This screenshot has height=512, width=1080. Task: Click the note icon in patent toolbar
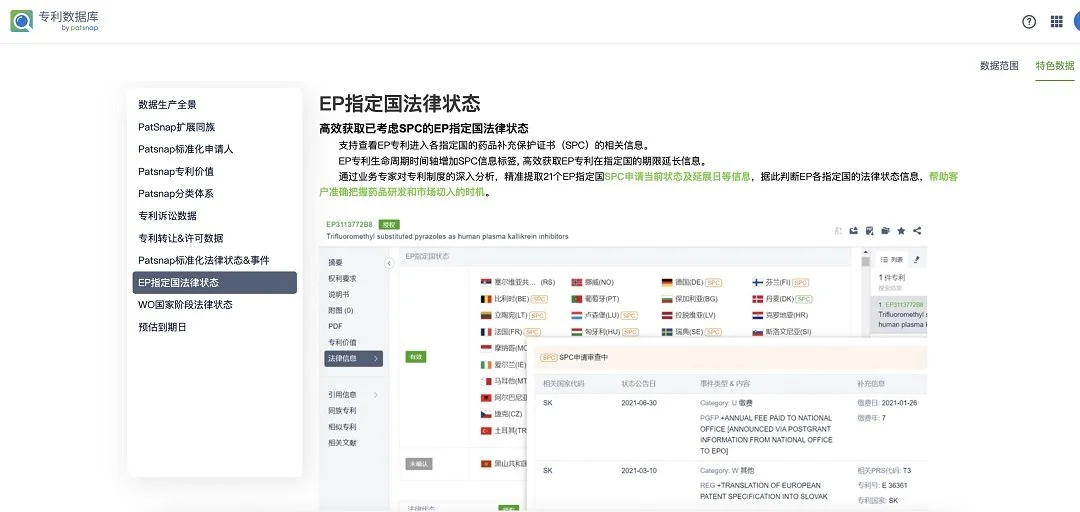(x=870, y=231)
